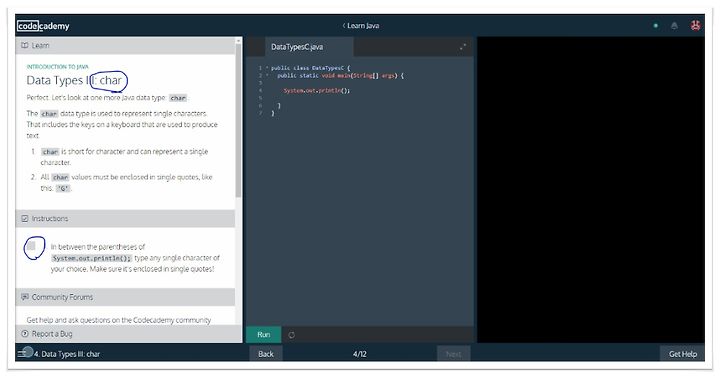The width and height of the screenshot is (720, 376).
Task: Open the lesson menu hamburger icon
Action: tap(22, 354)
